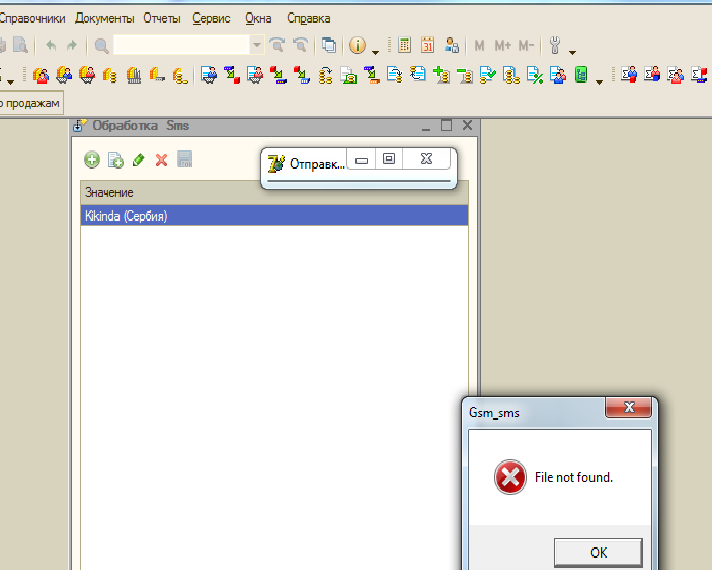Select the 'Kikinda (Сербия)' row
Image resolution: width=712 pixels, height=570 pixels.
[x=274, y=215]
